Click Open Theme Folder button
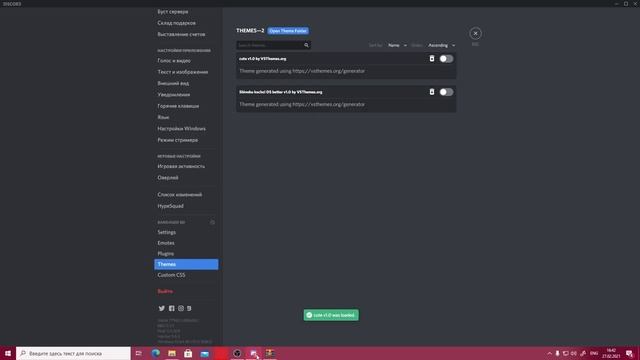 tap(288, 31)
